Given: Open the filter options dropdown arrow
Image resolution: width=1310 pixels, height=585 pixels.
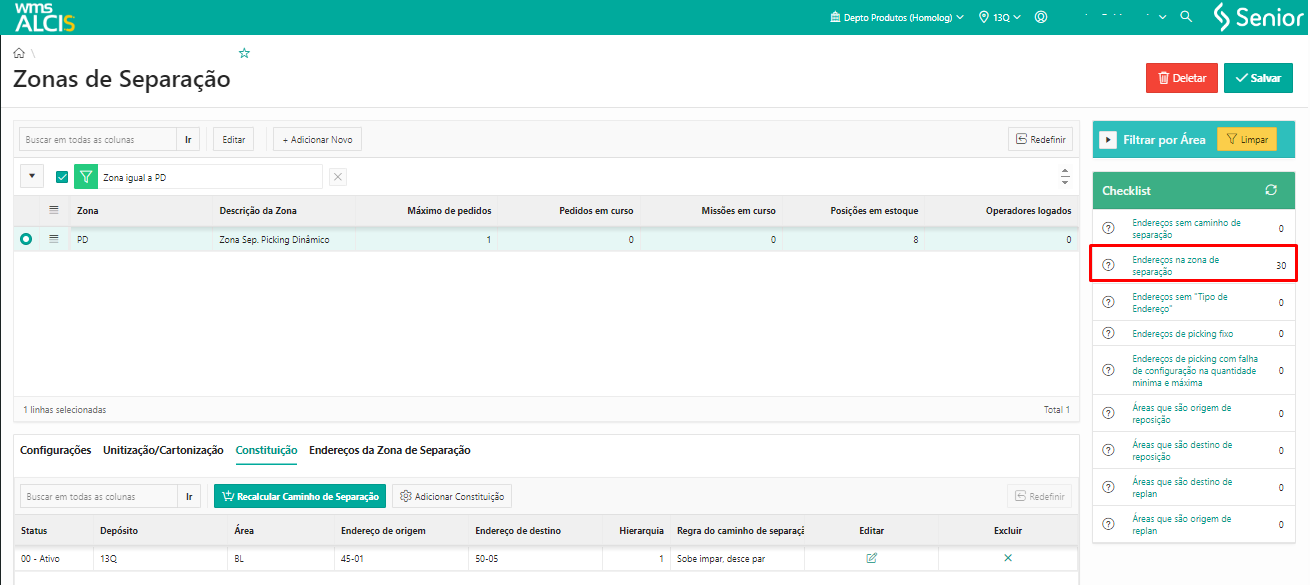Looking at the screenshot, I should [32, 176].
